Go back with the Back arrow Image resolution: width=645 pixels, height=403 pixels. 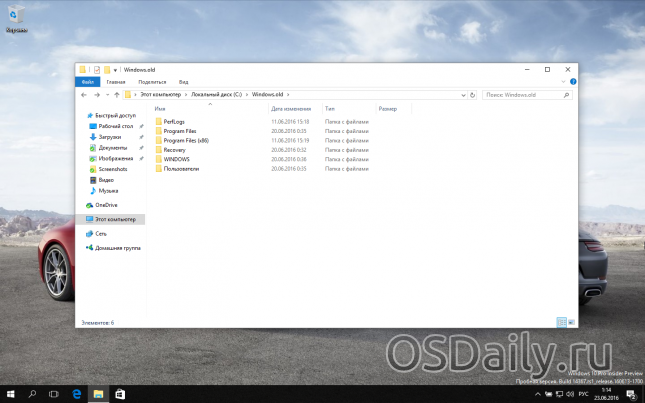(x=84, y=94)
